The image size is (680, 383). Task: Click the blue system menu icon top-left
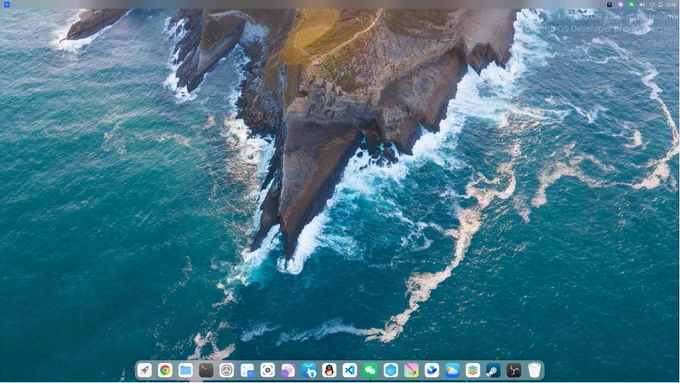[x=7, y=4]
